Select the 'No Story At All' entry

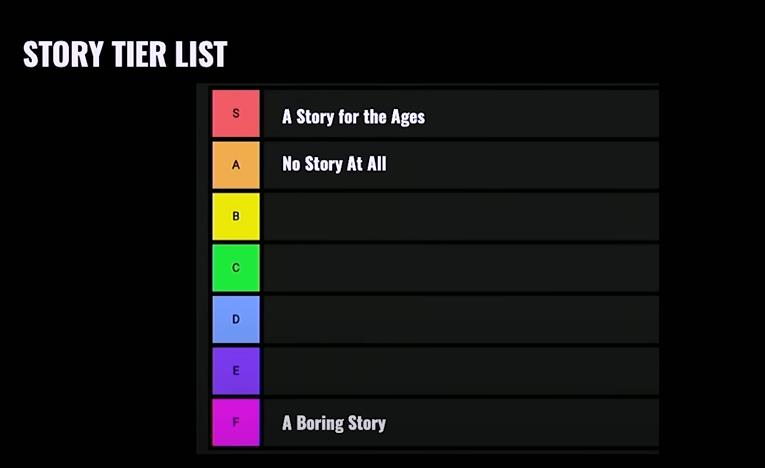click(x=334, y=163)
